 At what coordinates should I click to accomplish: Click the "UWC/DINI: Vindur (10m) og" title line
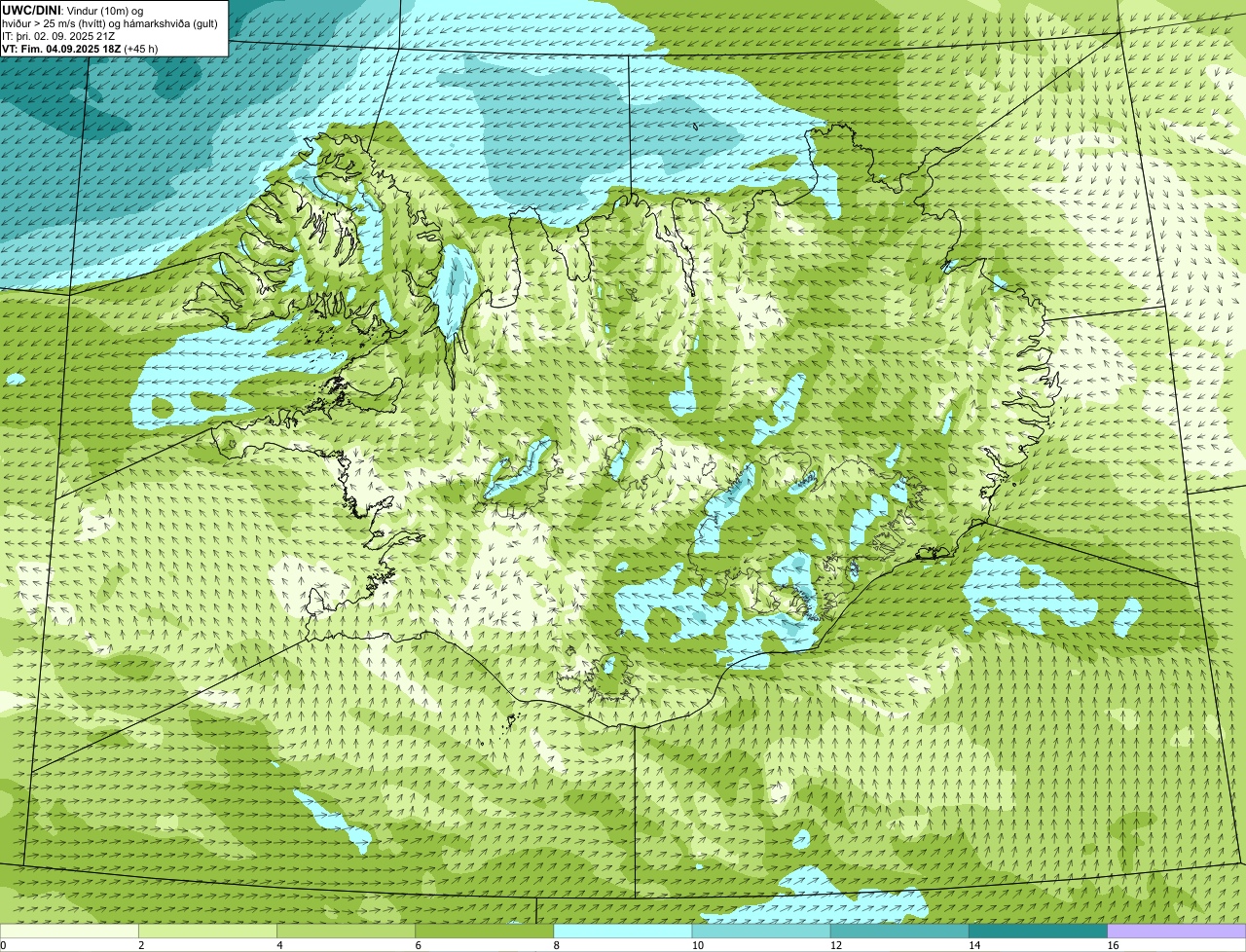coord(73,11)
